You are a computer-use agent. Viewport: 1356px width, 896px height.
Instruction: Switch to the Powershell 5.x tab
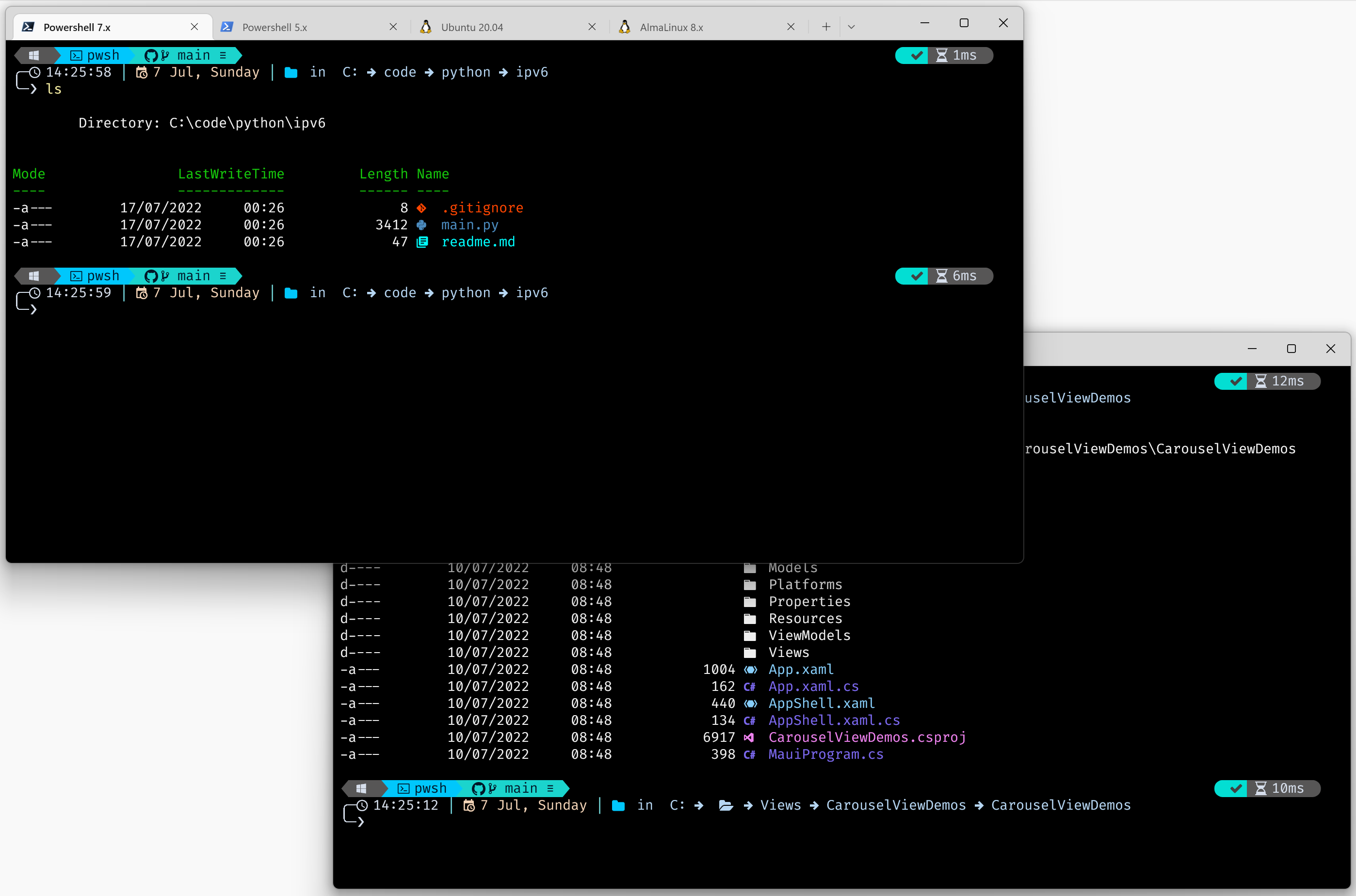(274, 27)
